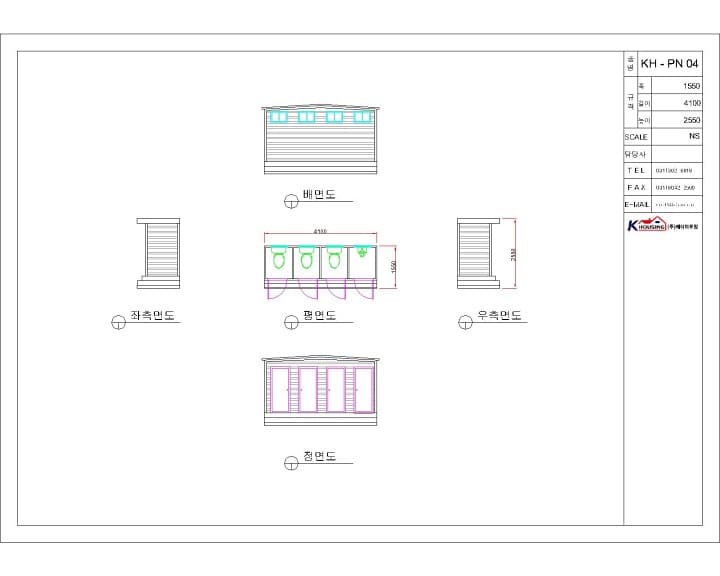Screen dimensions: 720x576
Task: Select the '좌측면도' view label
Action: pyautogui.click(x=152, y=315)
